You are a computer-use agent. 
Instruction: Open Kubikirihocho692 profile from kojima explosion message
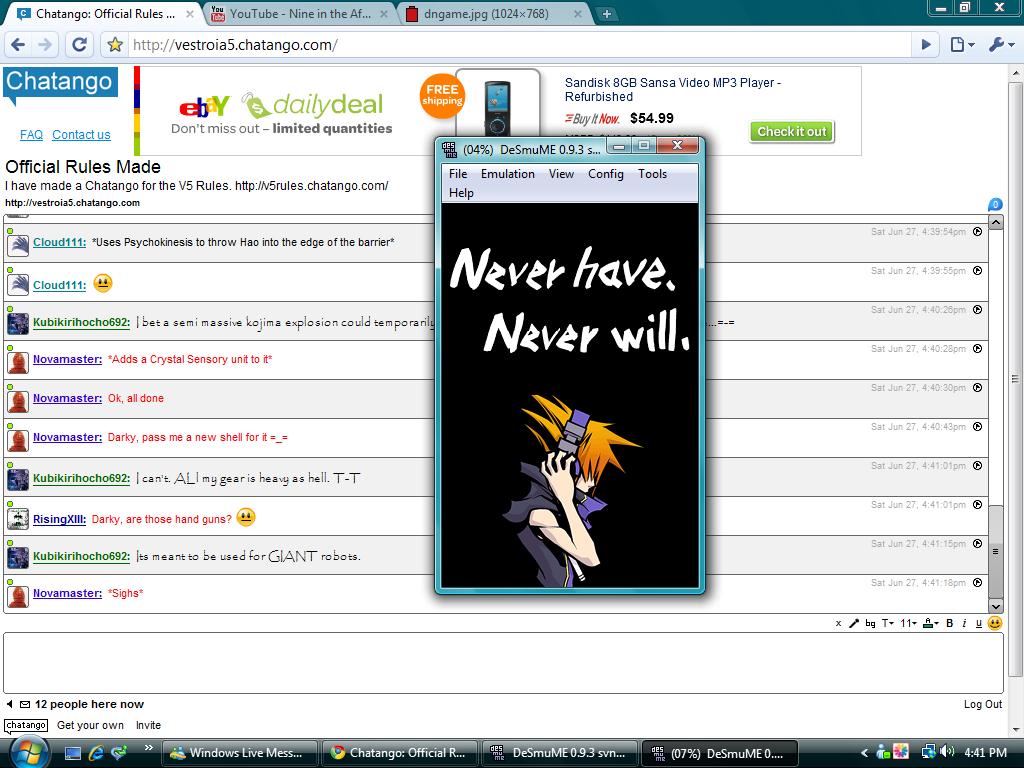(x=82, y=322)
